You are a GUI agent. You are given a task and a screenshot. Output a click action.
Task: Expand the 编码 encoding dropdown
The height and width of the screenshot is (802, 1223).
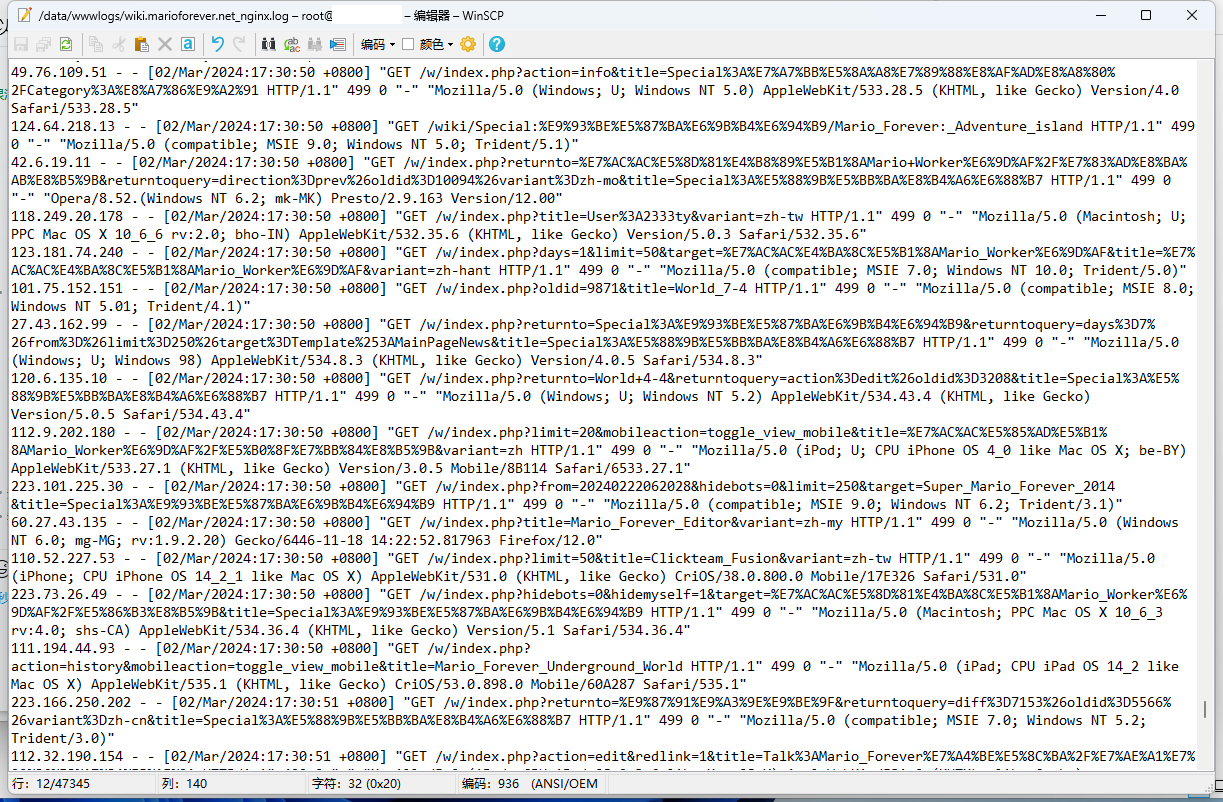[x=378, y=44]
